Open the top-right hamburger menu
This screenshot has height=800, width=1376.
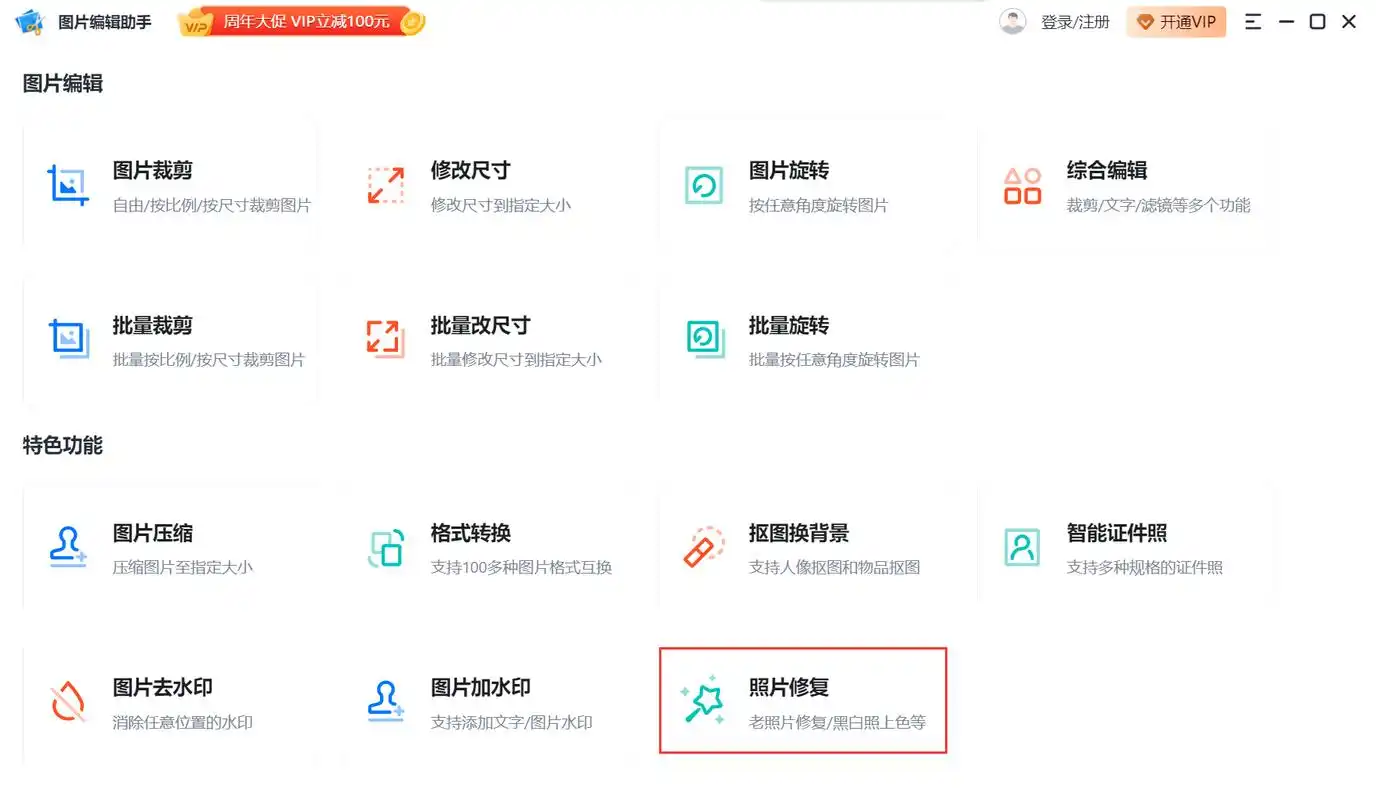pos(1253,21)
